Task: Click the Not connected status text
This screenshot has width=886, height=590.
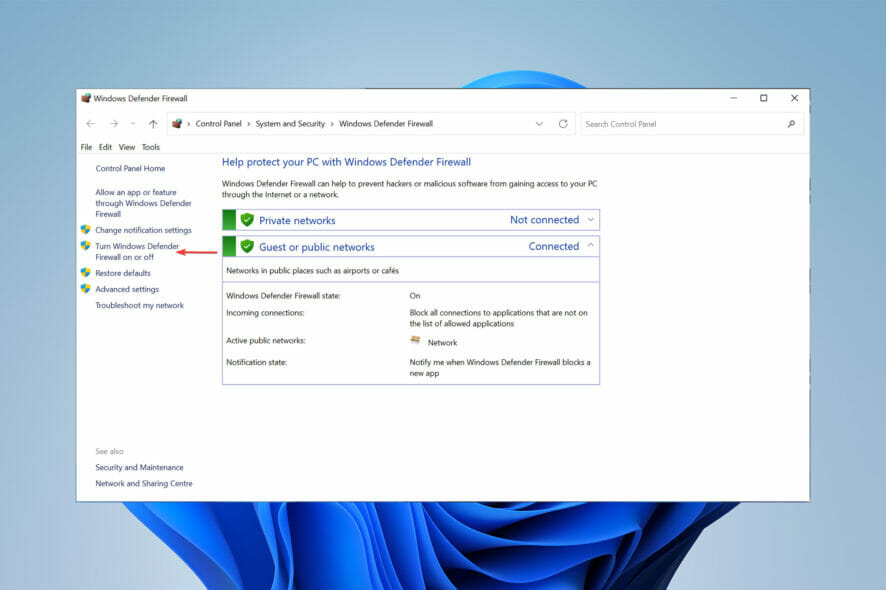Action: 544,220
